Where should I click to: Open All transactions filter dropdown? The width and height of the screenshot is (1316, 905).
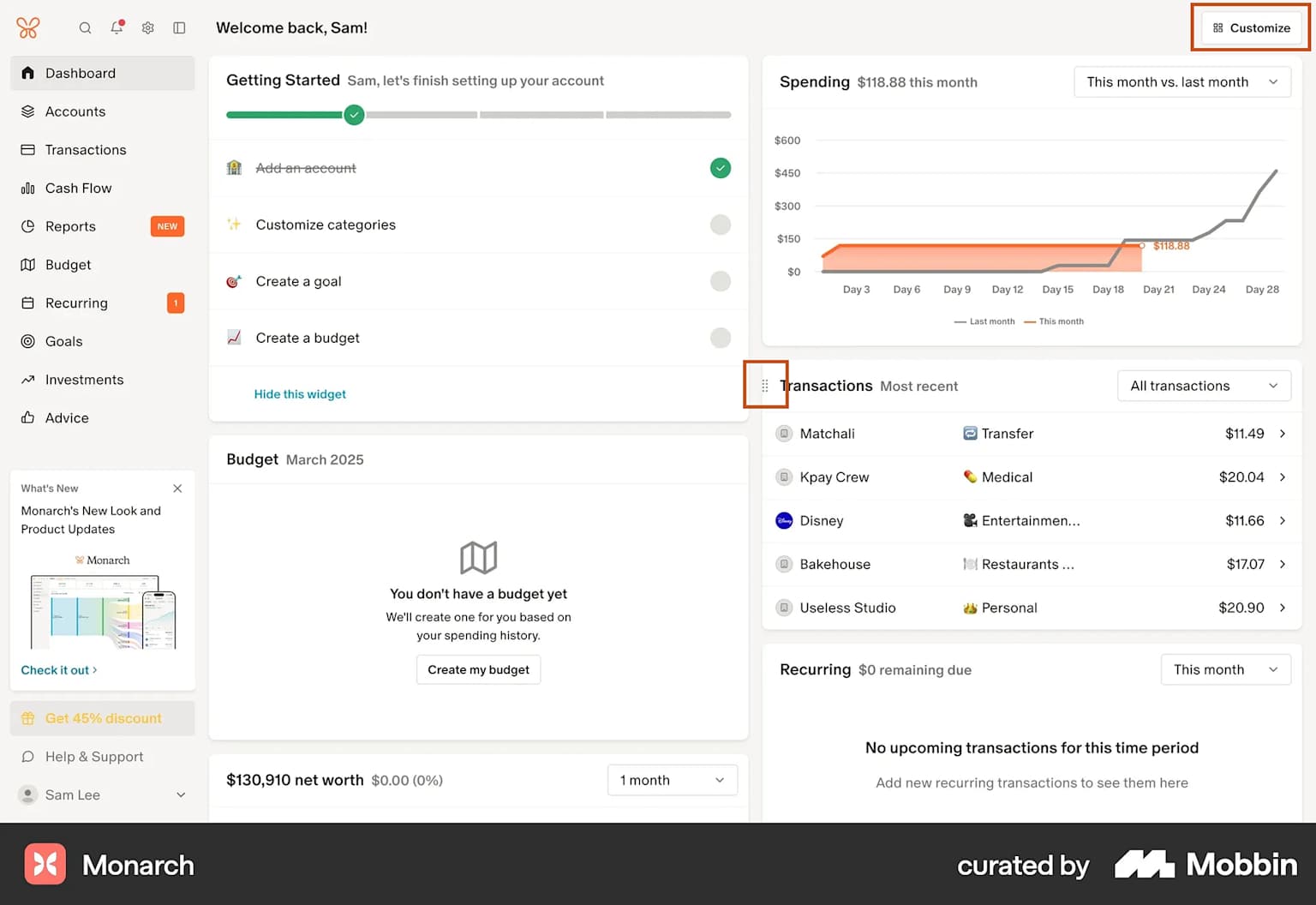tap(1204, 386)
